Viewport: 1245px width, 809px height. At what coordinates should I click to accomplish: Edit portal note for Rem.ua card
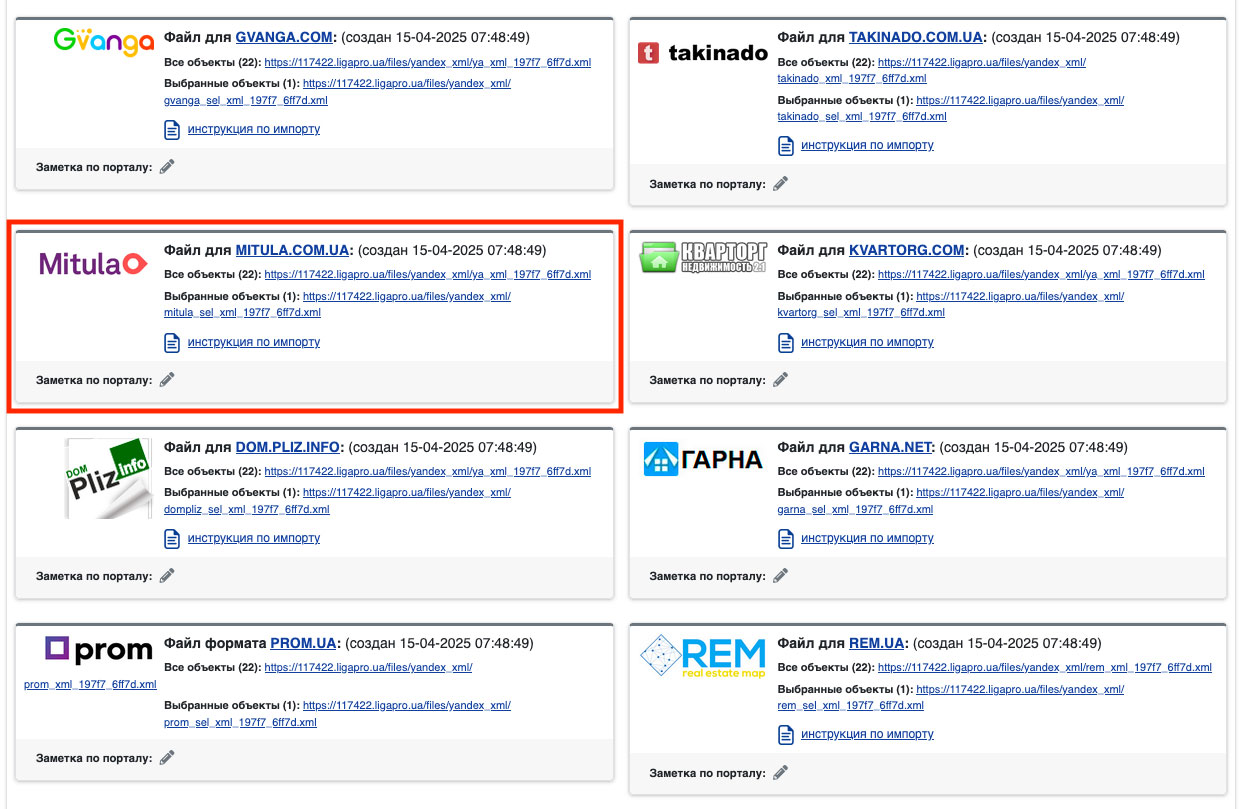coord(780,772)
